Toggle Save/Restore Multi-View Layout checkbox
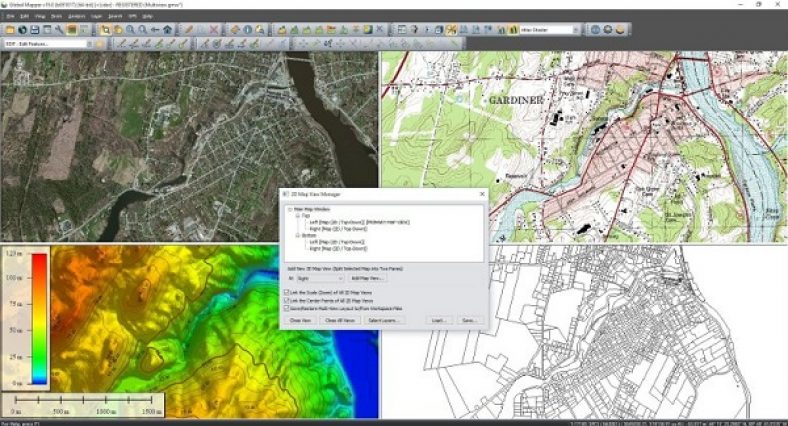 (x=289, y=310)
